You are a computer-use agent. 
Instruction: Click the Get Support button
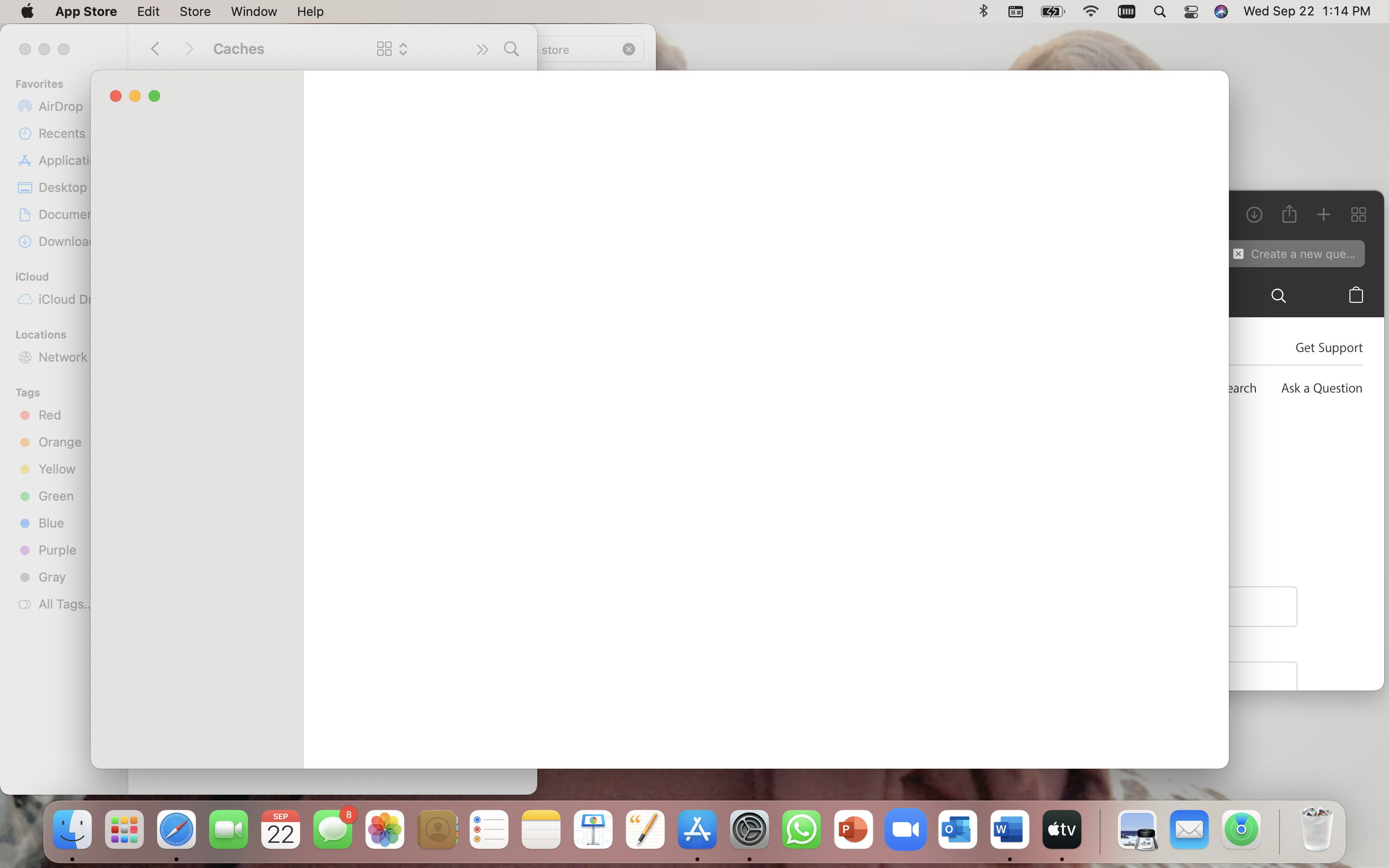click(1328, 347)
